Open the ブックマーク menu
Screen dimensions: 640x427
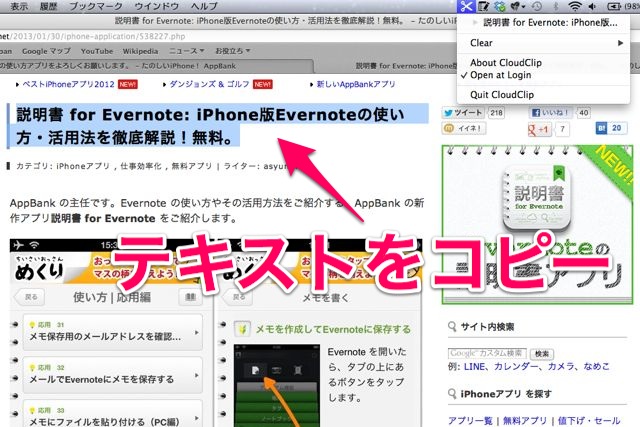96,6
